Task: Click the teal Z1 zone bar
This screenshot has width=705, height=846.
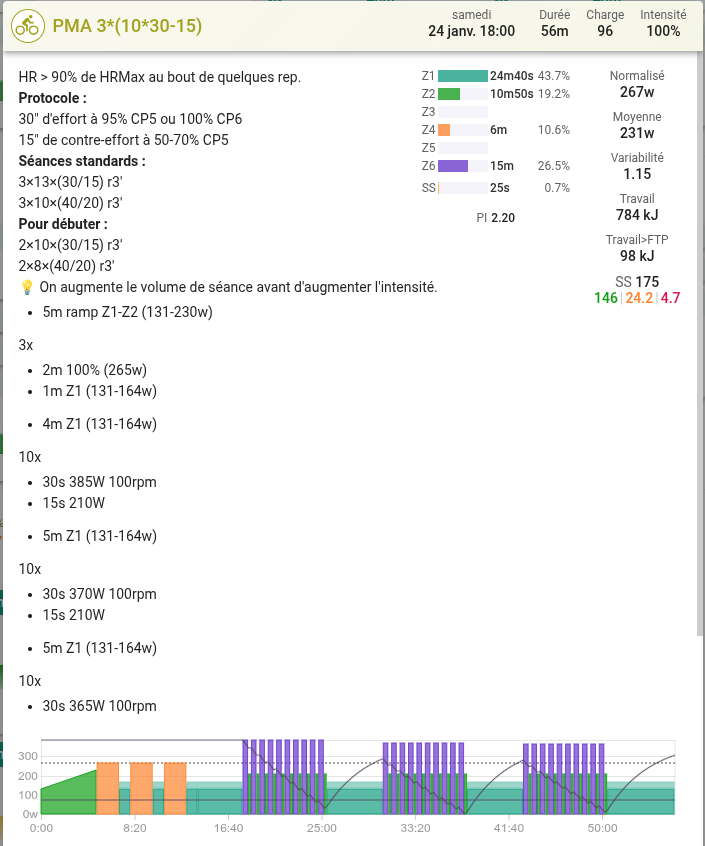Action: [x=463, y=76]
